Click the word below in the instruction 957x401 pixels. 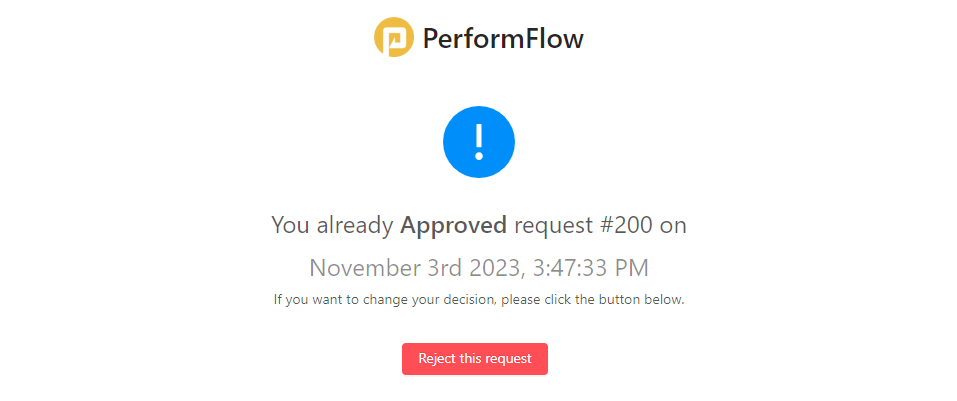coord(671,300)
